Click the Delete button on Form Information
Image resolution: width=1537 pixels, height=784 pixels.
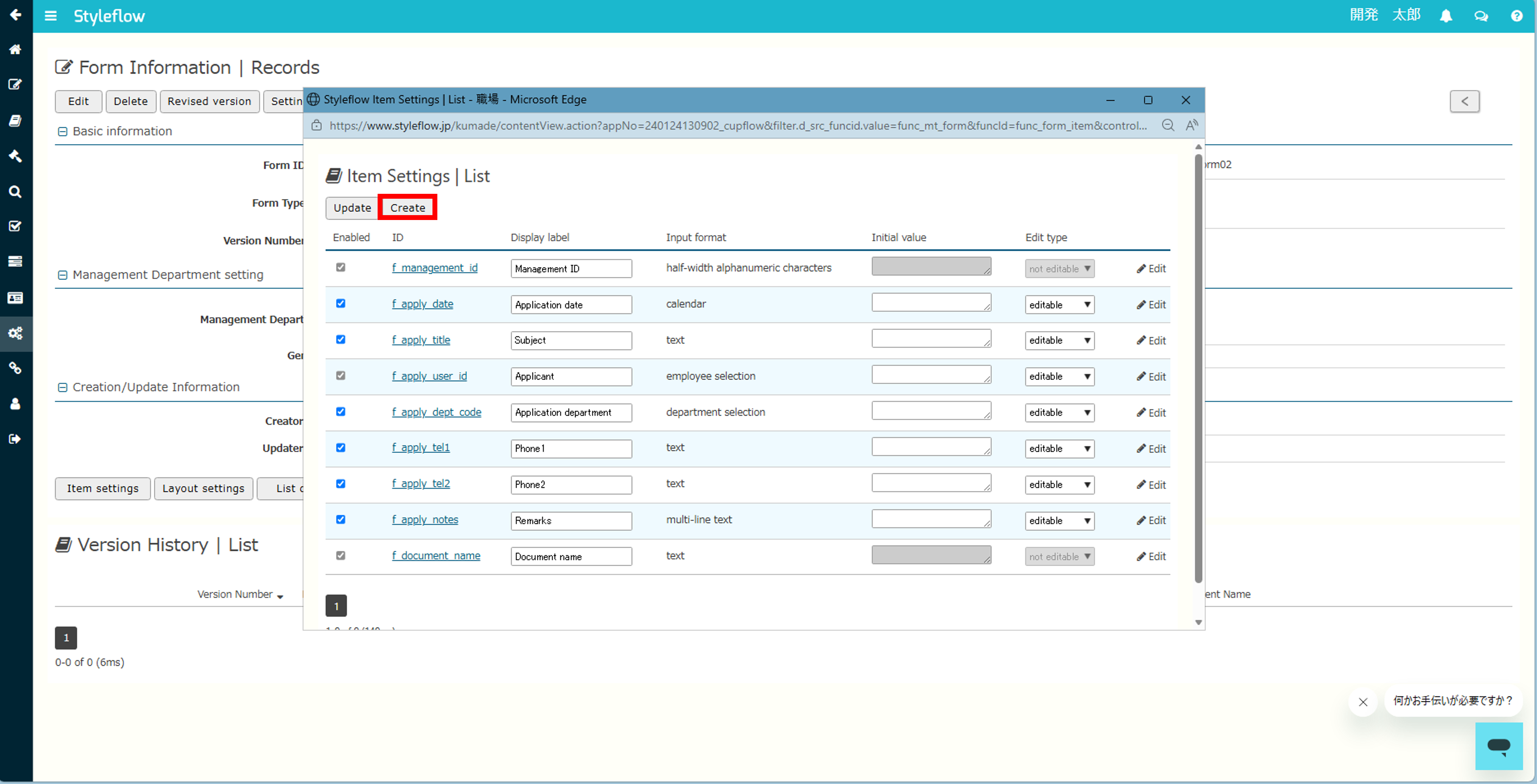pyautogui.click(x=131, y=101)
